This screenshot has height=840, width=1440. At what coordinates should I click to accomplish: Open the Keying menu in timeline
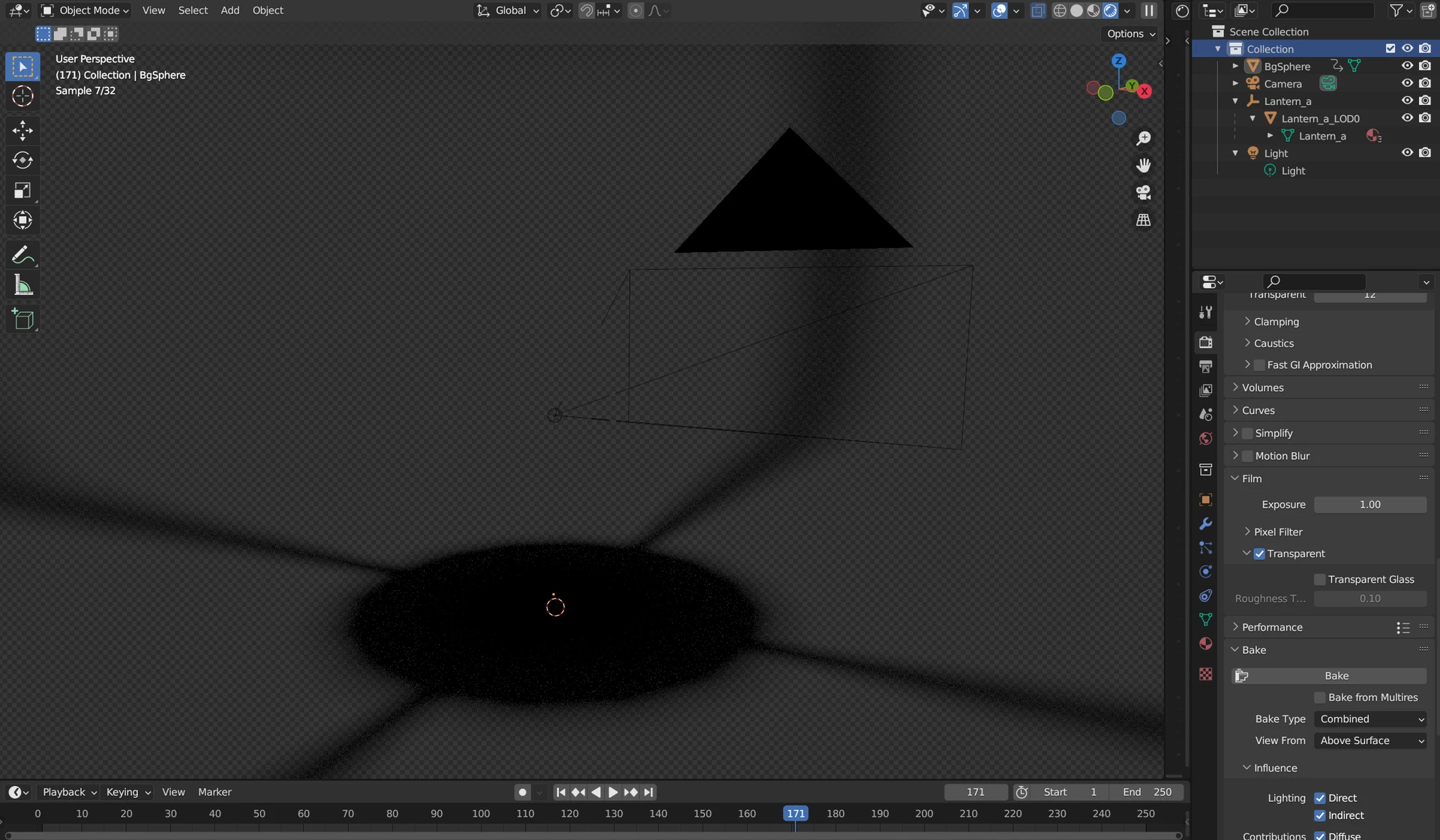(x=127, y=792)
